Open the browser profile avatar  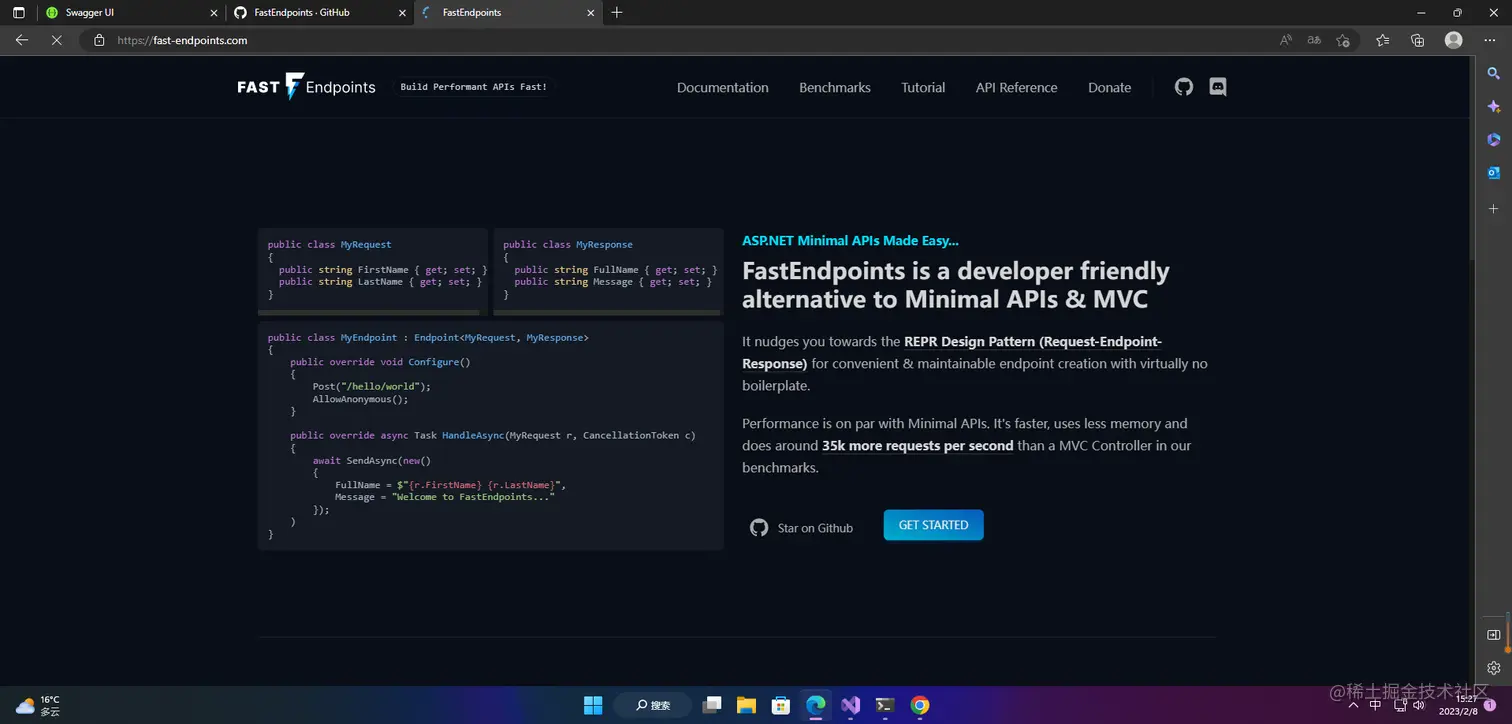(1454, 40)
